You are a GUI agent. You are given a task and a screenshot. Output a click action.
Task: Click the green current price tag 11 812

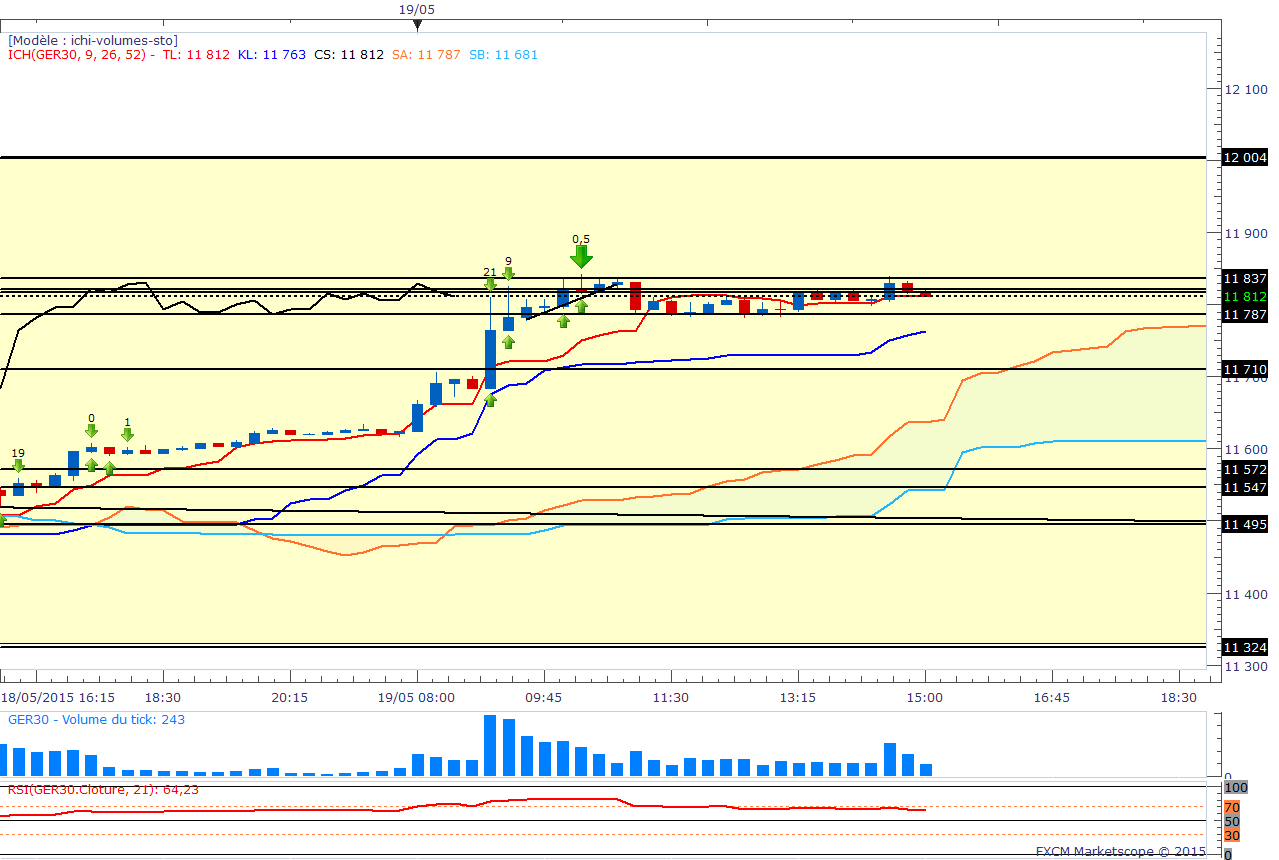[1245, 296]
